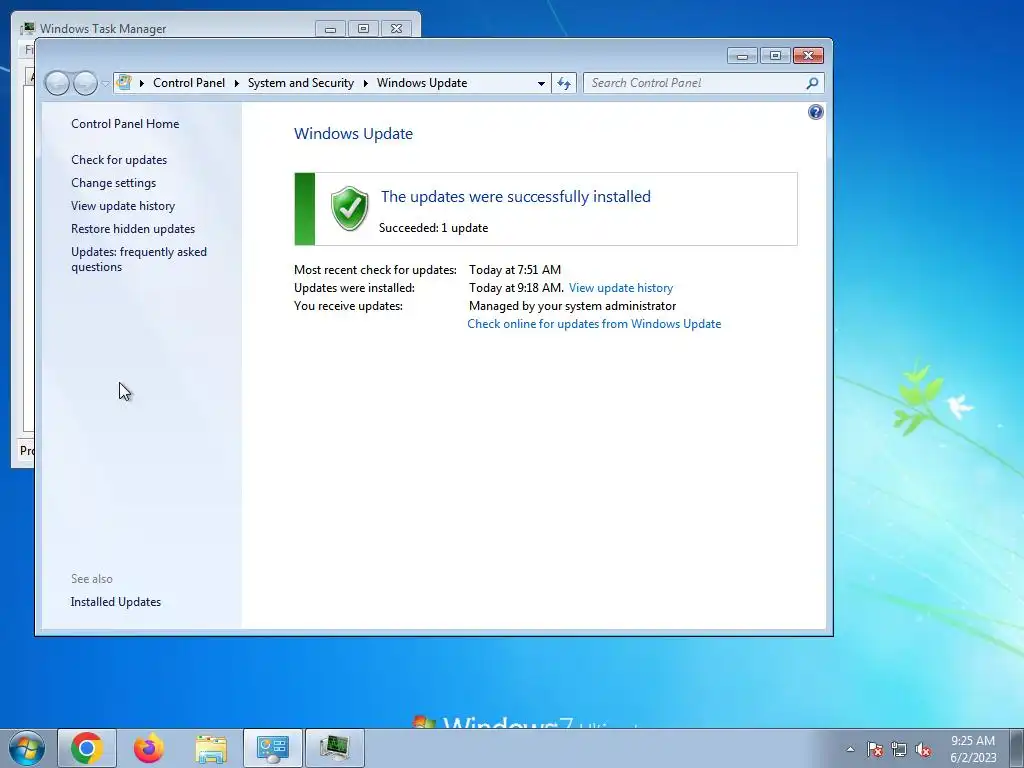Screen dimensions: 1024x768
Task: Close the Windows Update window
Action: click(x=808, y=56)
